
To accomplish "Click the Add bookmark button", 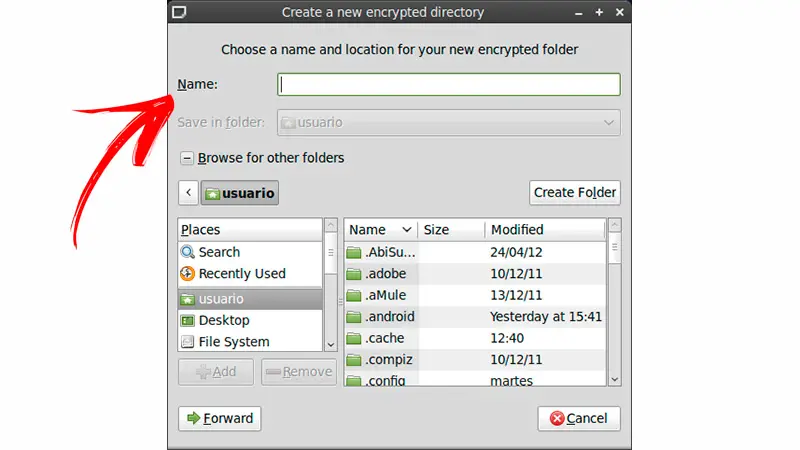I will [216, 372].
